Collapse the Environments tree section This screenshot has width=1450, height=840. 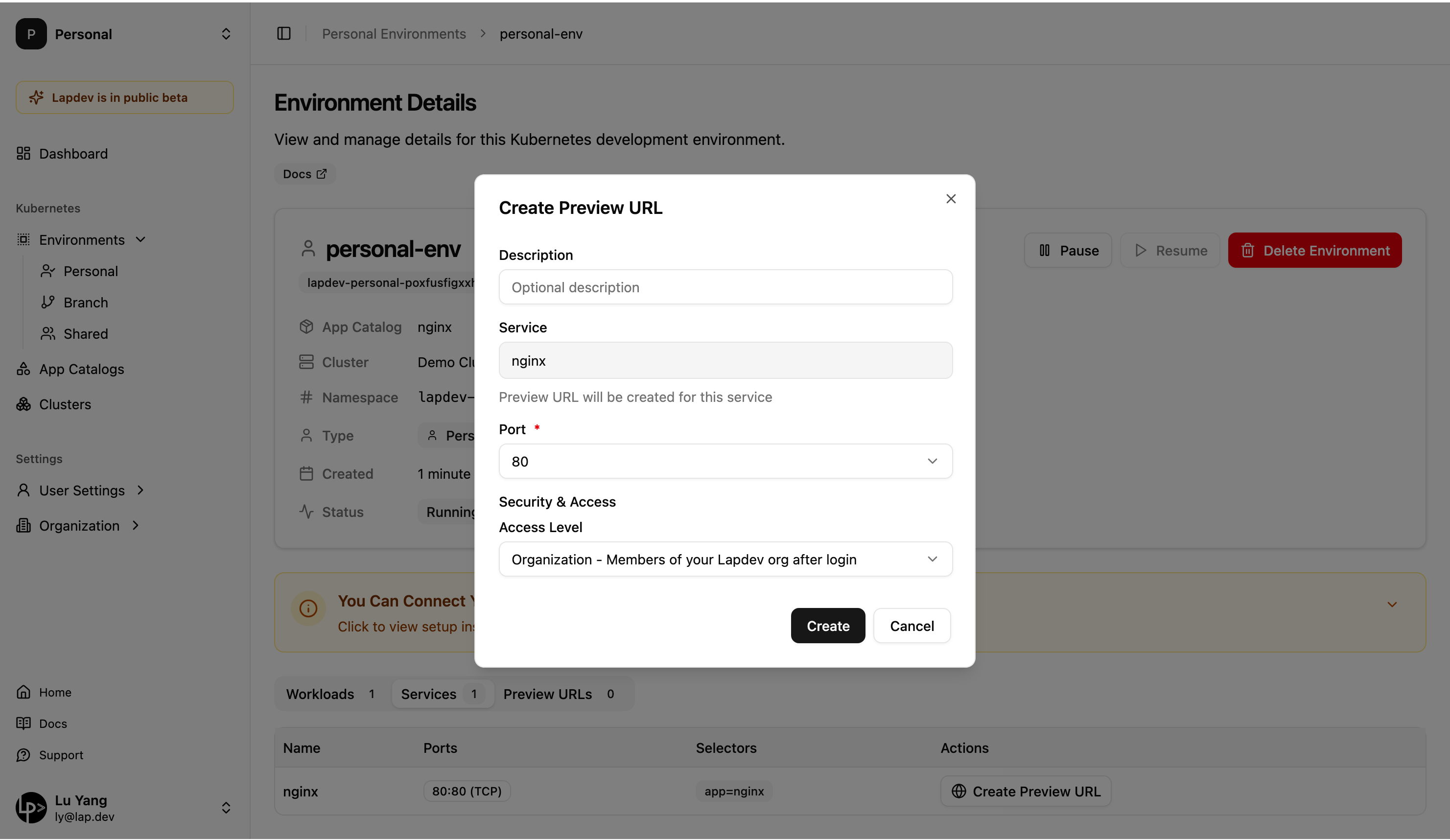[x=140, y=239]
